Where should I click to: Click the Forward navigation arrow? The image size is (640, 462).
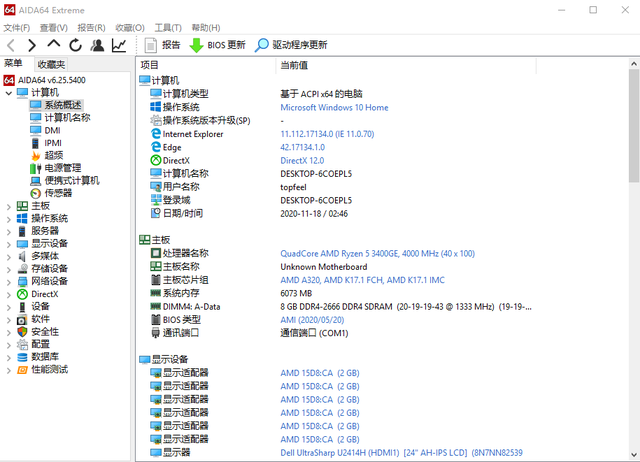pyautogui.click(x=32, y=45)
